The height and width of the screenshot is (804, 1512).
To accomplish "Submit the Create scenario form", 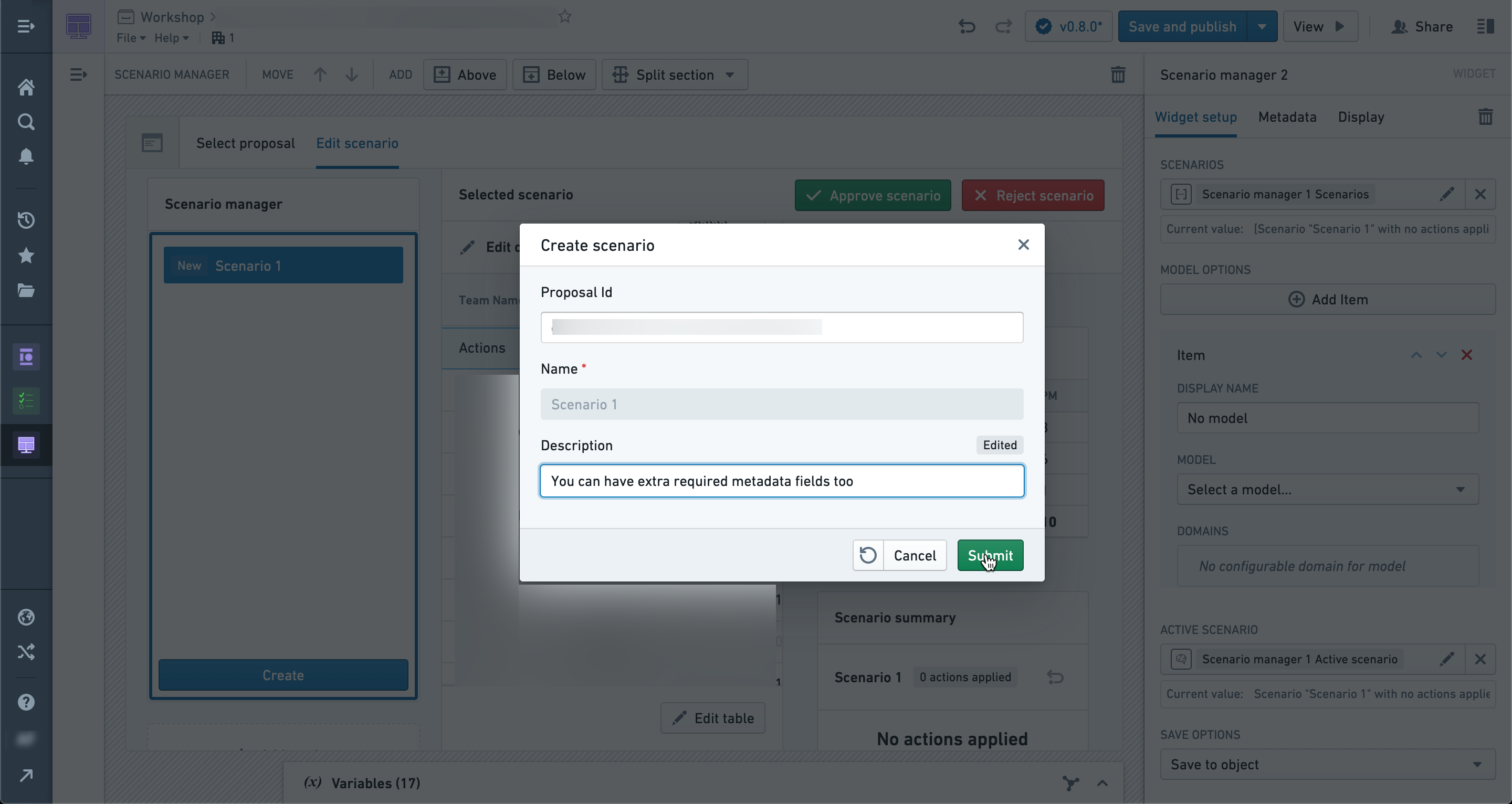I will coord(990,555).
